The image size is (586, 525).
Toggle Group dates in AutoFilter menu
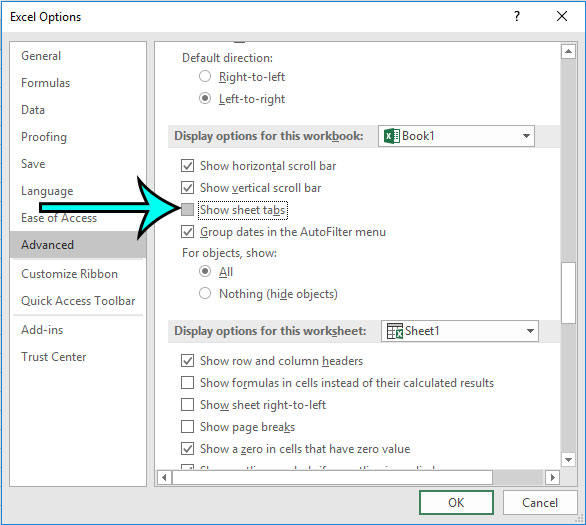(187, 232)
